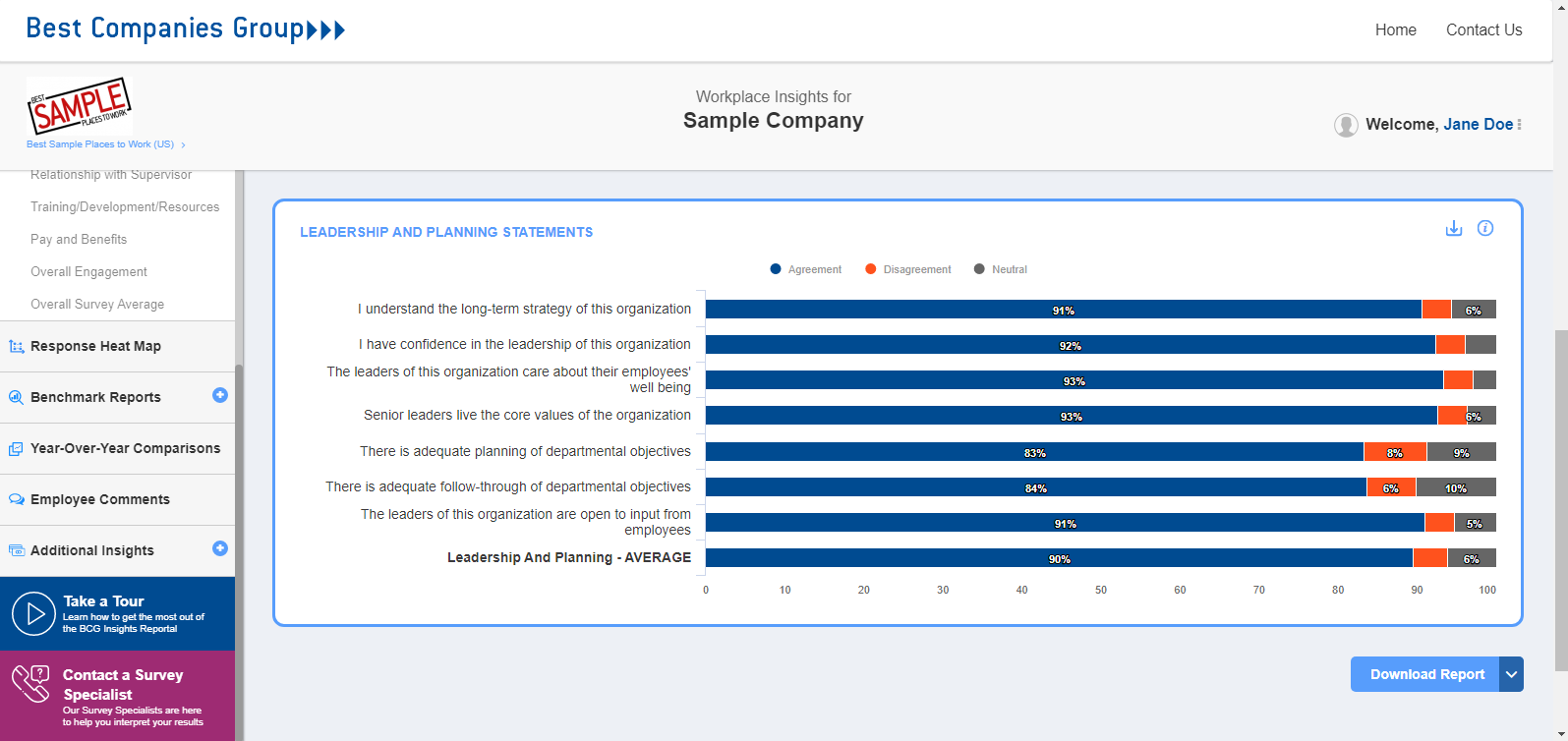Open the chart info icon
This screenshot has width=1568, height=741.
point(1485,228)
